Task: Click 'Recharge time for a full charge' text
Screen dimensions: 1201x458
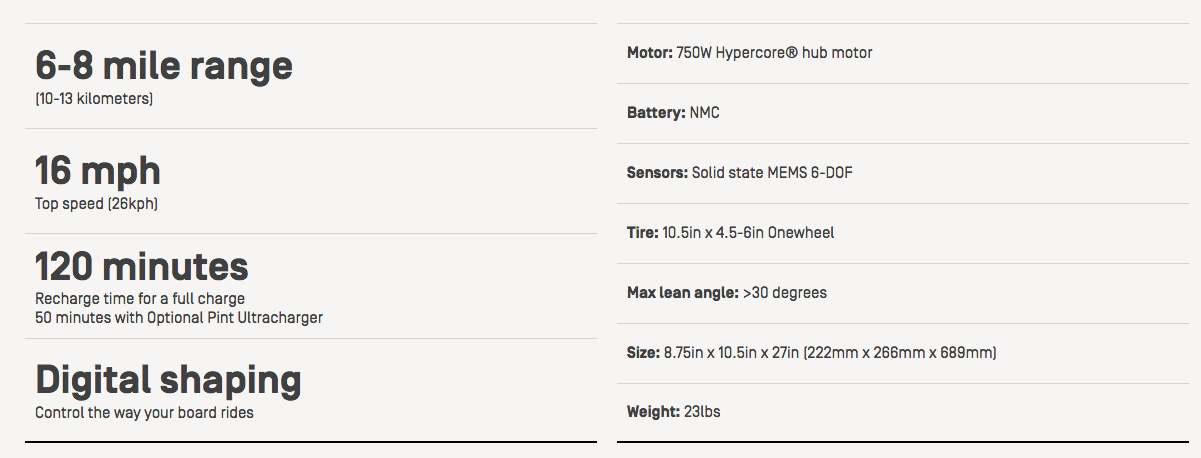Action: (x=140, y=298)
